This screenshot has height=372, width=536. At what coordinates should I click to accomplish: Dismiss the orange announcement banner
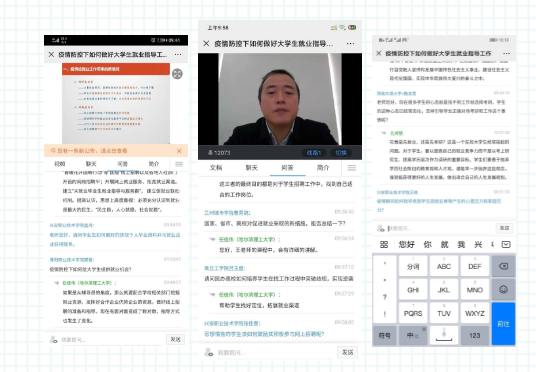[x=179, y=151]
